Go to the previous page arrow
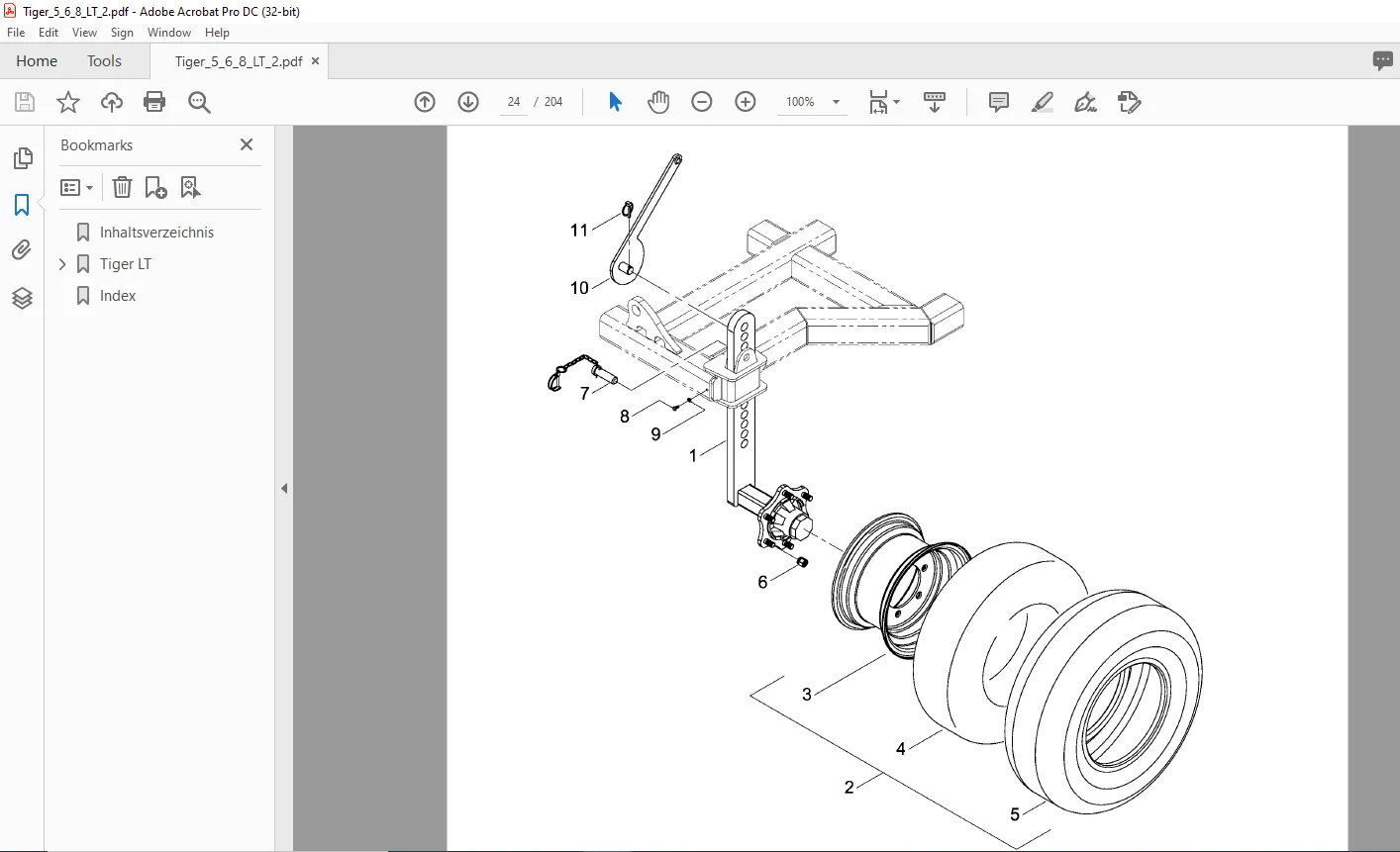The height and width of the screenshot is (852, 1400). click(425, 102)
